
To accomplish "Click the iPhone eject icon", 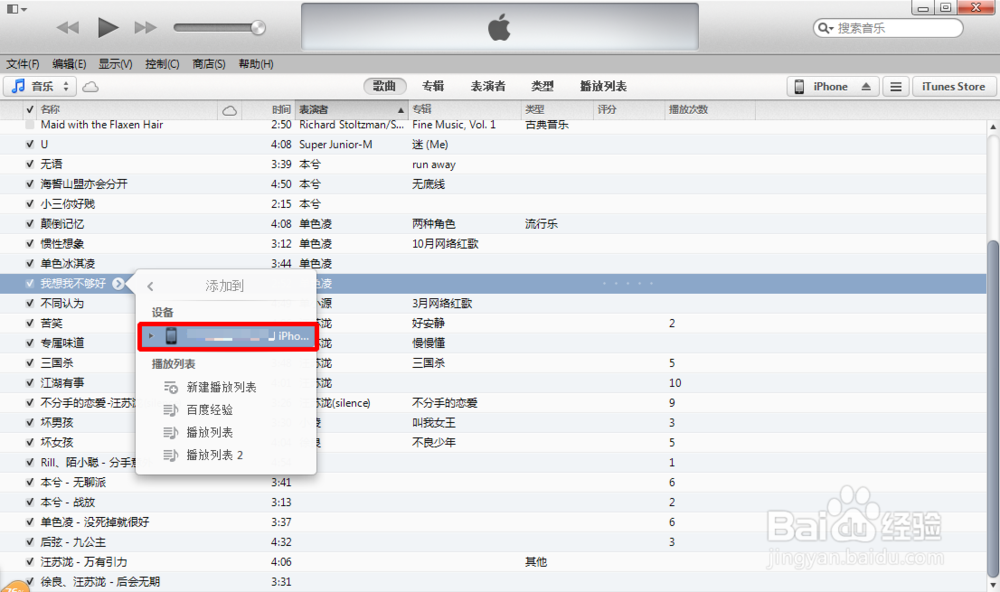I will tap(866, 86).
